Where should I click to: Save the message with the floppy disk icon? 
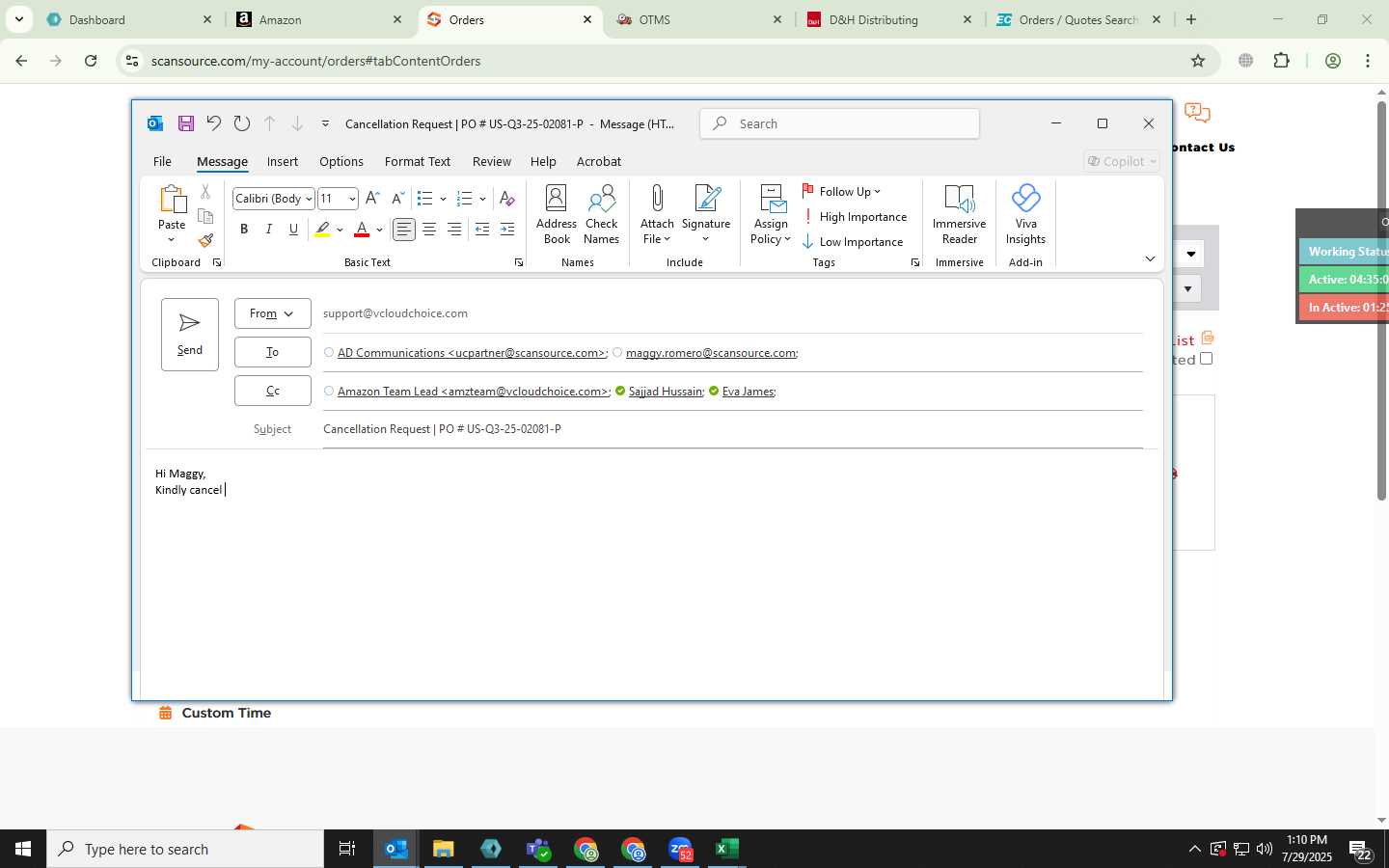coord(186,123)
